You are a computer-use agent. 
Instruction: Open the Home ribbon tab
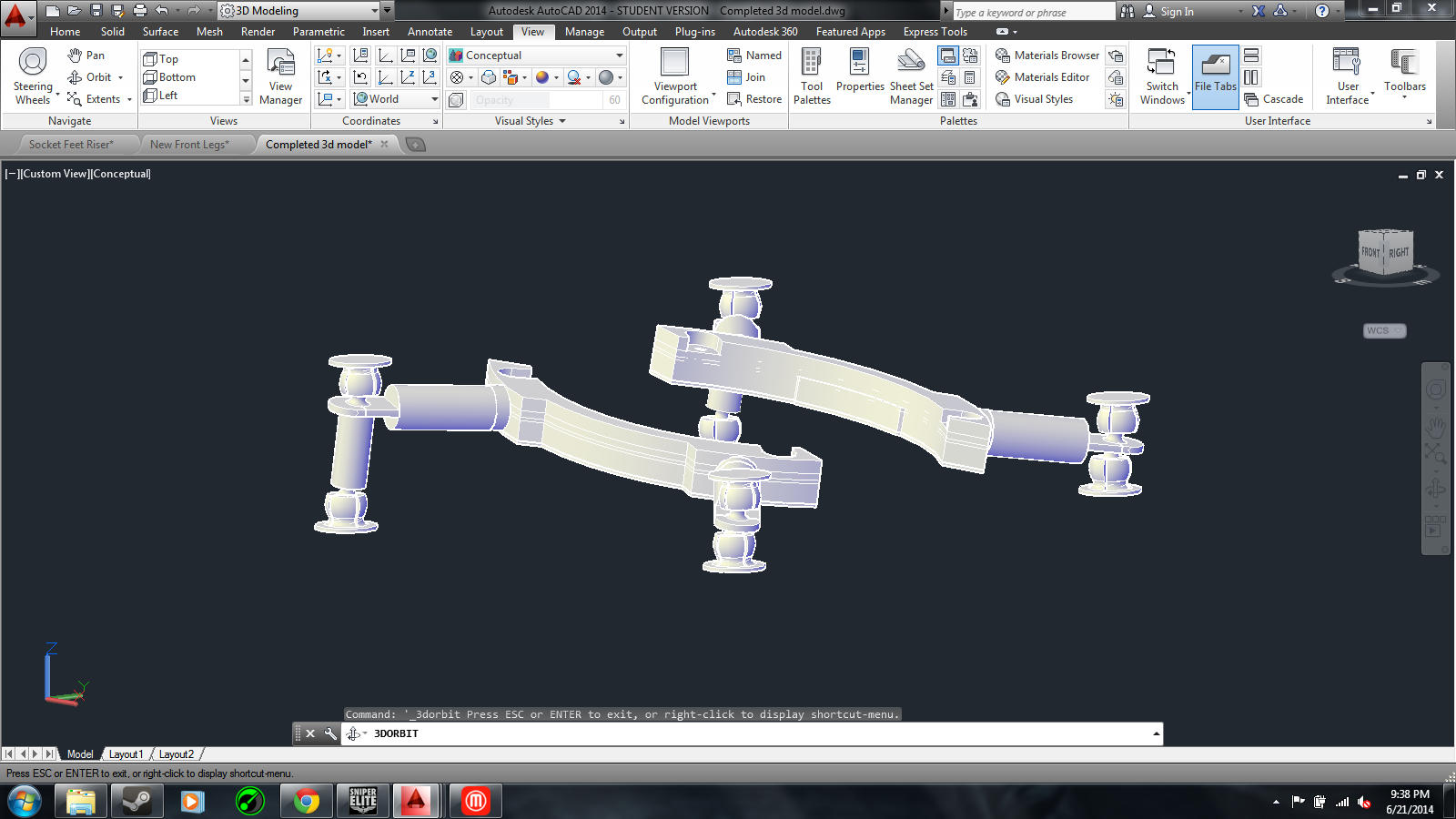(x=66, y=32)
